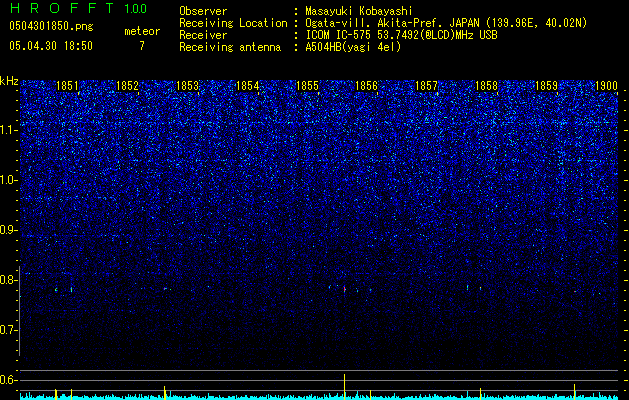Click the meteor count value 7
Screen dimensions: 629x400
[142, 46]
